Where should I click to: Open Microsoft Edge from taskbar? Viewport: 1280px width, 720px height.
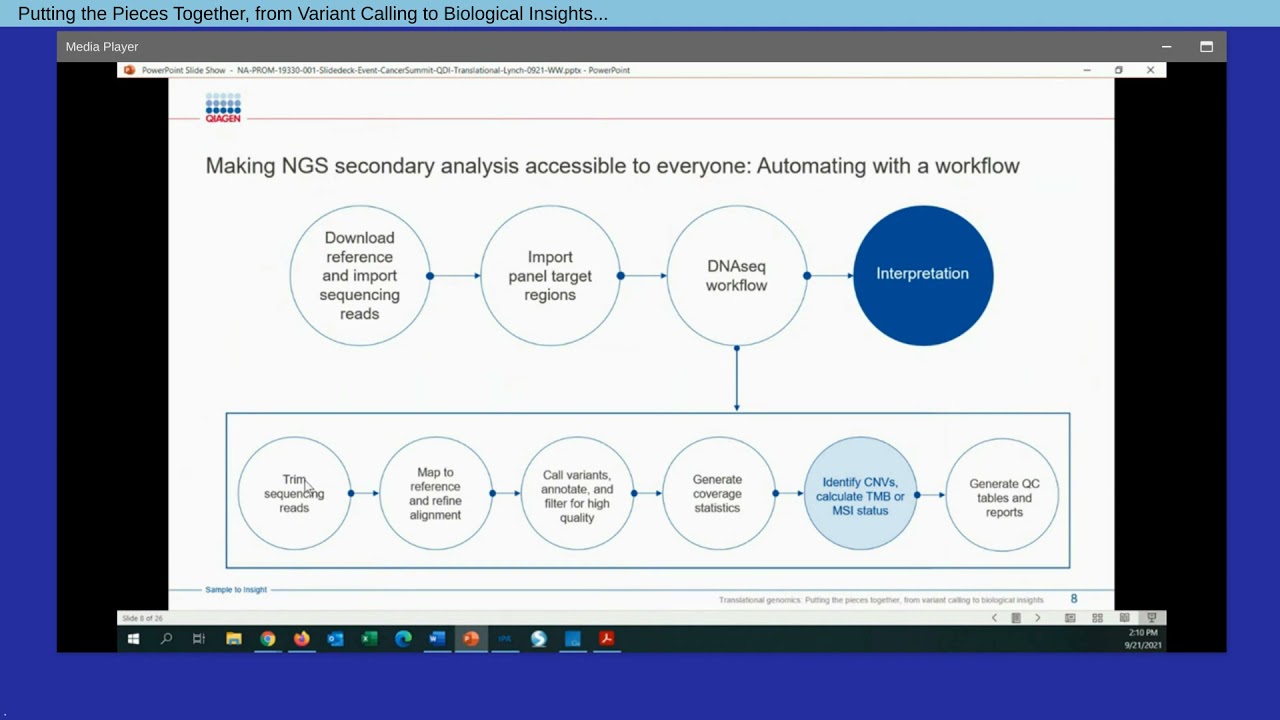click(403, 639)
